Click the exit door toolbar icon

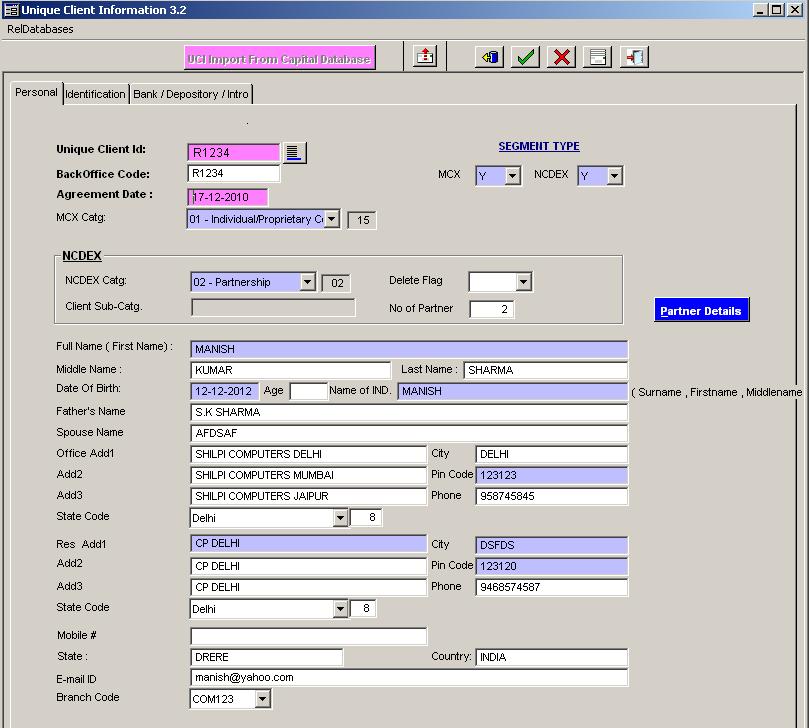point(634,57)
